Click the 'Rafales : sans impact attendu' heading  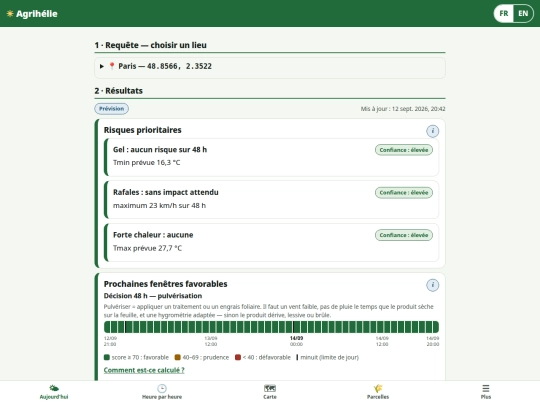tap(166, 192)
